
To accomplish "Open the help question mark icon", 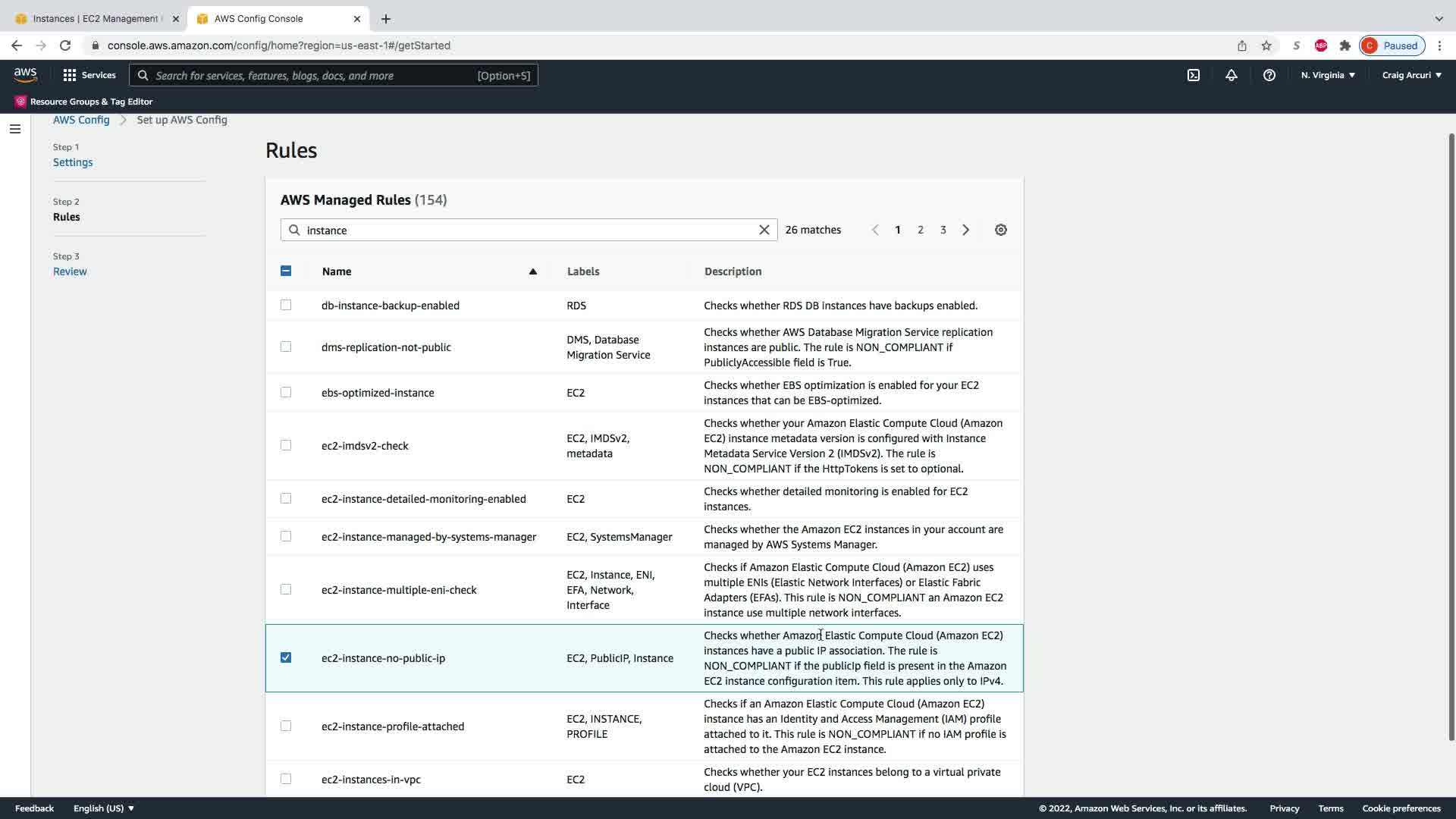I will click(x=1269, y=75).
